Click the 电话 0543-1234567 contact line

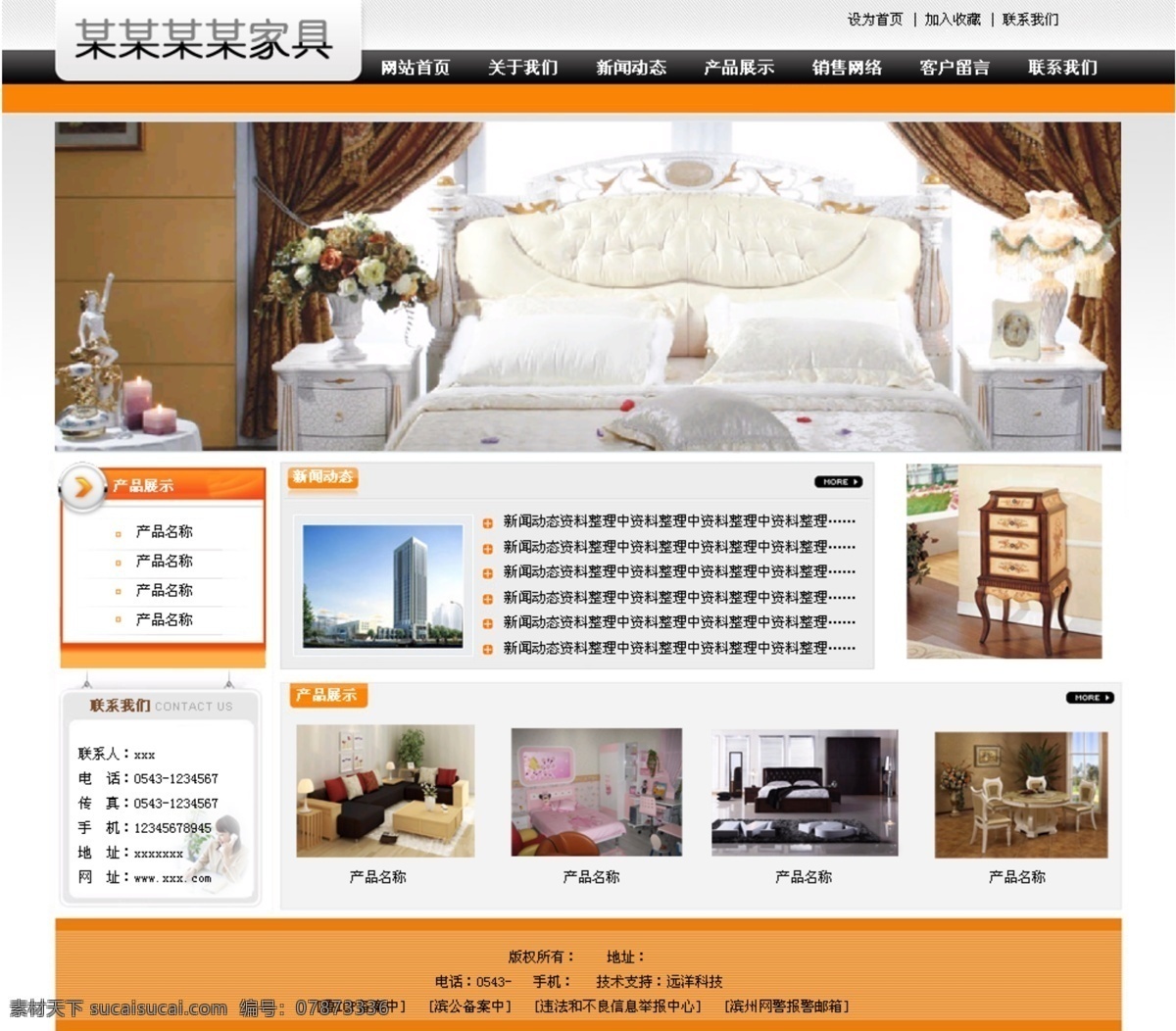click(148, 779)
